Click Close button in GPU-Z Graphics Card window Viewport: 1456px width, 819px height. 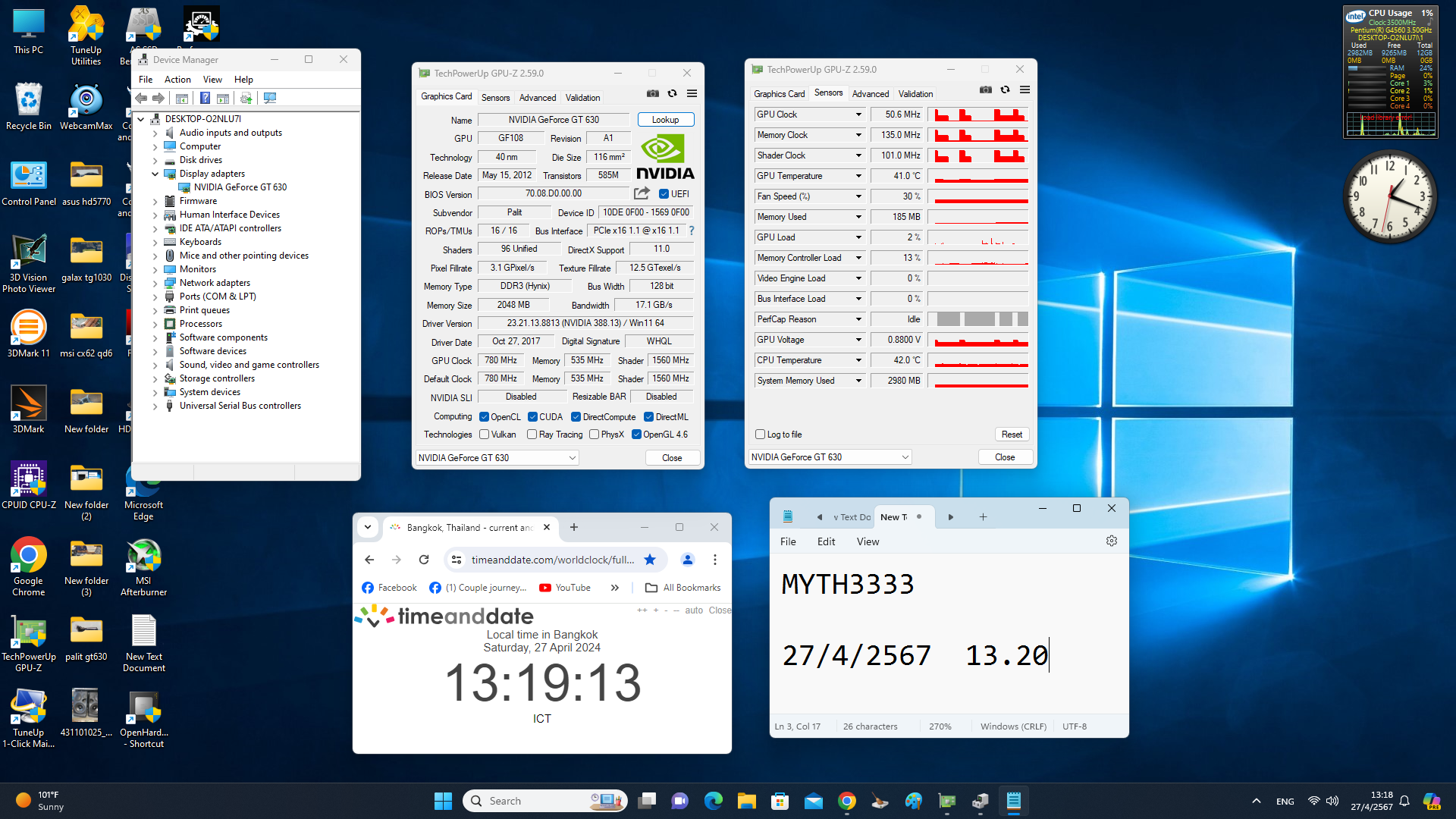click(x=672, y=458)
